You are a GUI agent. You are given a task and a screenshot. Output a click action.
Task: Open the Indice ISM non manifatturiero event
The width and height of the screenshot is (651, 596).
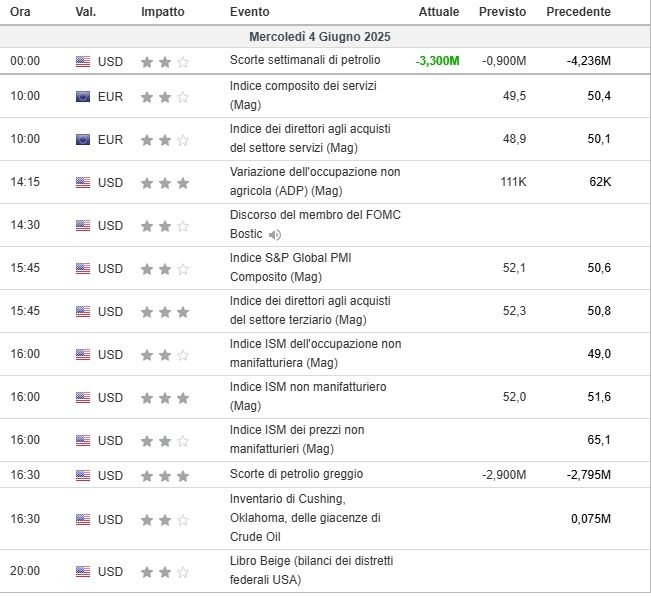tap(308, 396)
